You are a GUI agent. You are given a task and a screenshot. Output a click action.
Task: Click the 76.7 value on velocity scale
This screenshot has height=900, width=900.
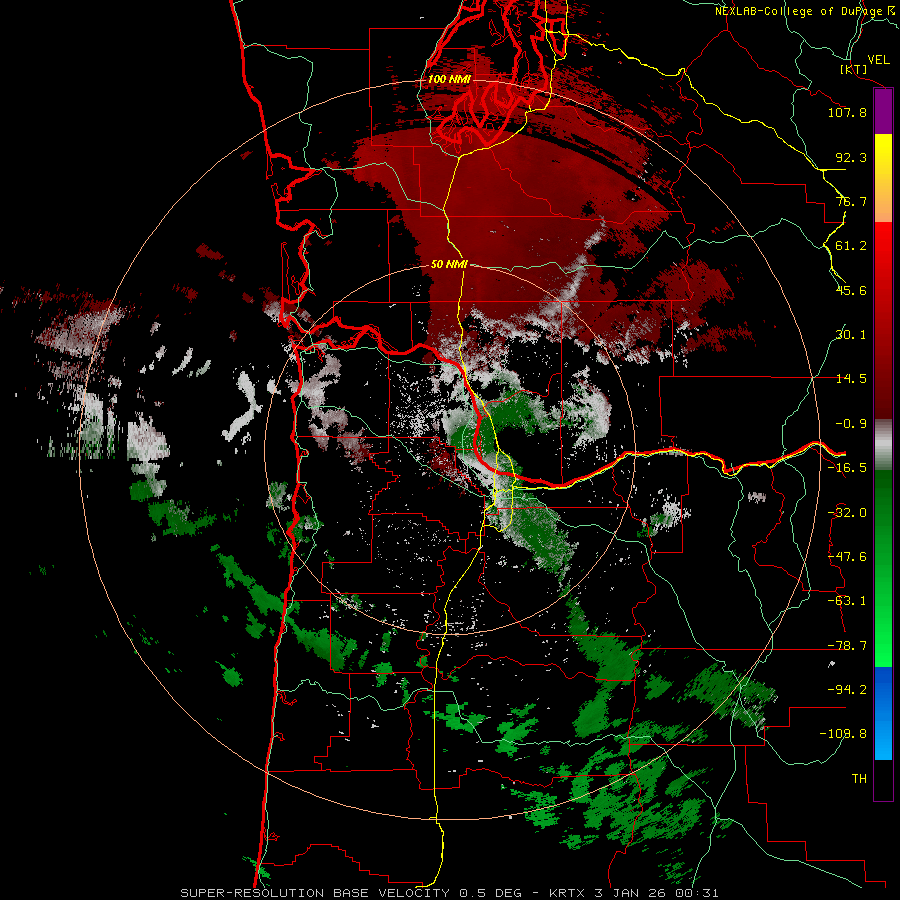851,201
